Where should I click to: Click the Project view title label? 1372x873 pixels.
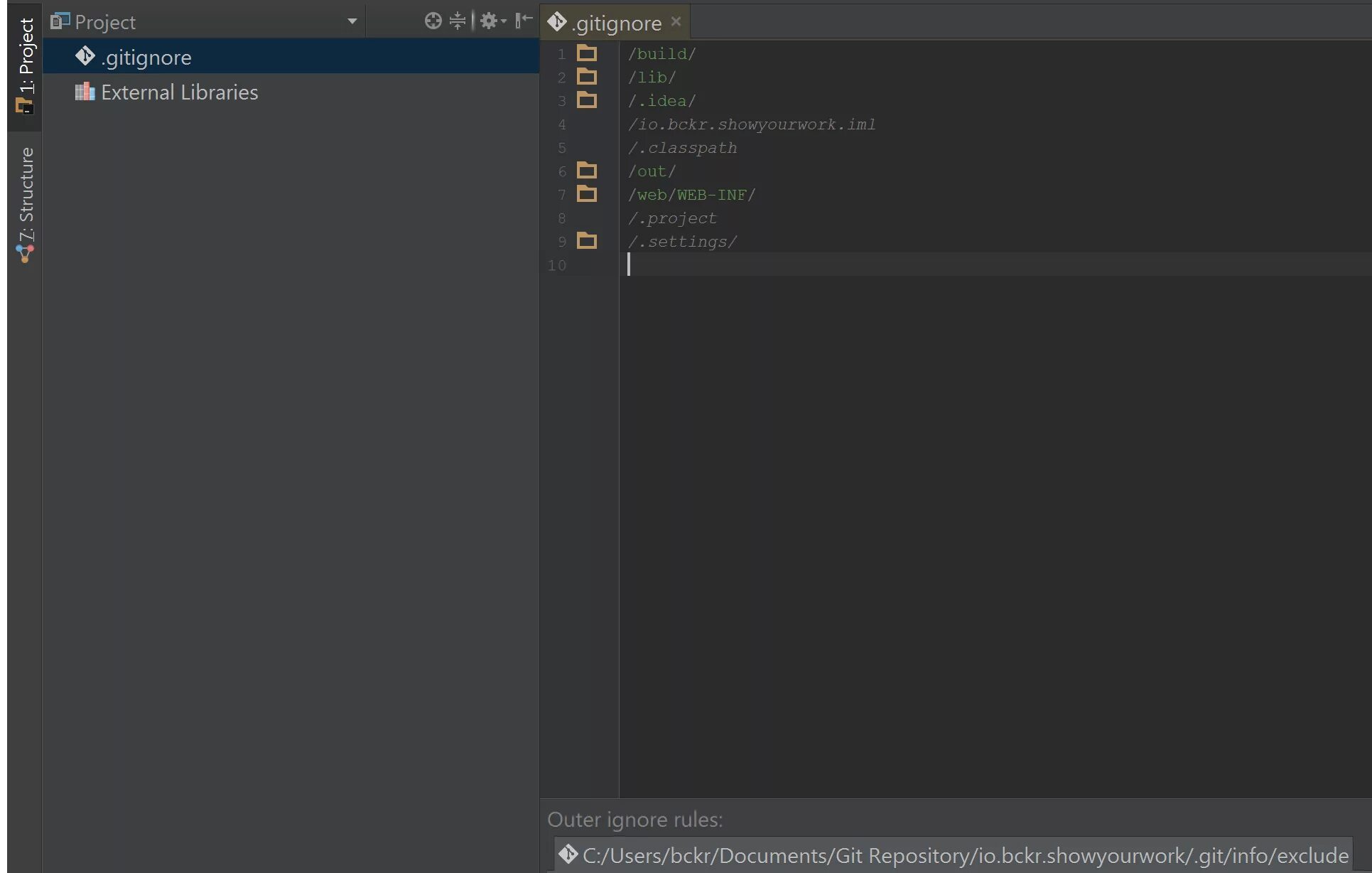[105, 22]
